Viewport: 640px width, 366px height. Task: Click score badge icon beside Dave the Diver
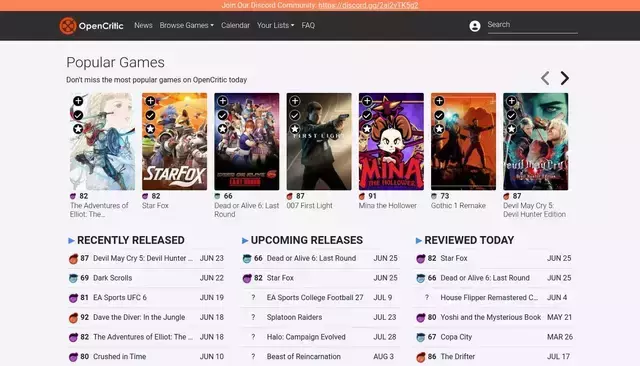[x=73, y=317]
